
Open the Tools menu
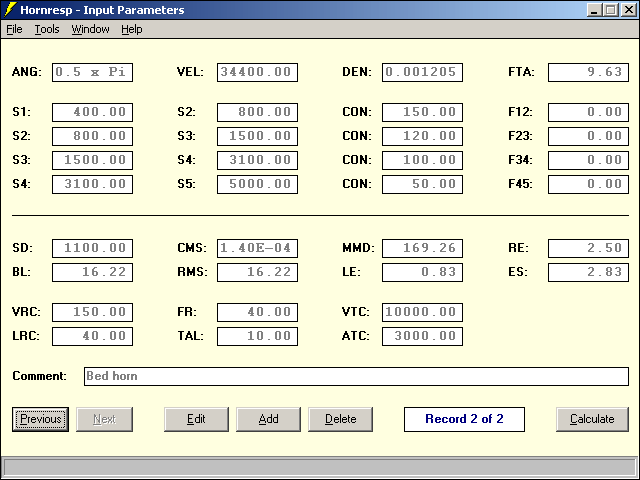(x=47, y=29)
